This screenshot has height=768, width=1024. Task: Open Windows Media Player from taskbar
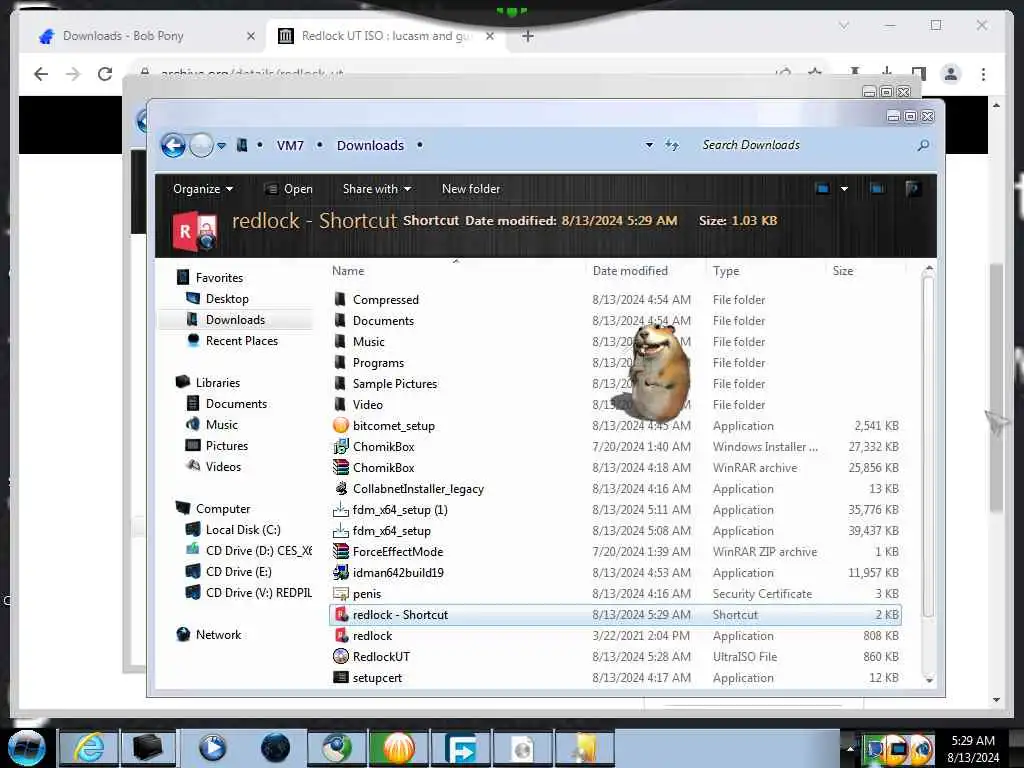tap(212, 748)
